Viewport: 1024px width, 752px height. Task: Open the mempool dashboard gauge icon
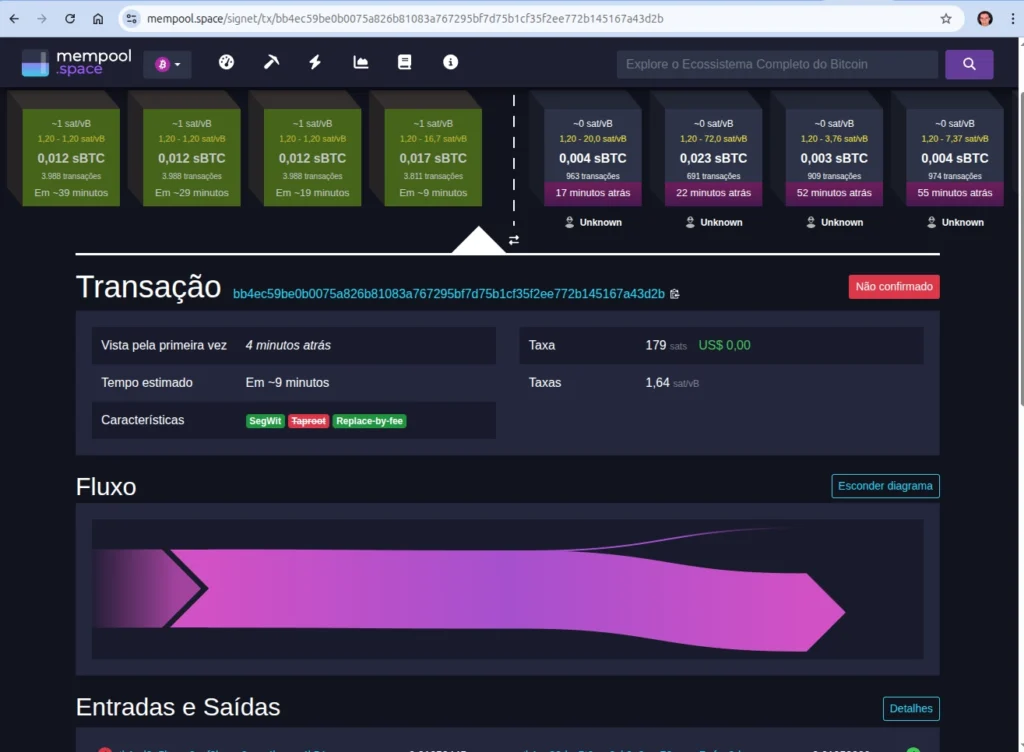pos(226,62)
